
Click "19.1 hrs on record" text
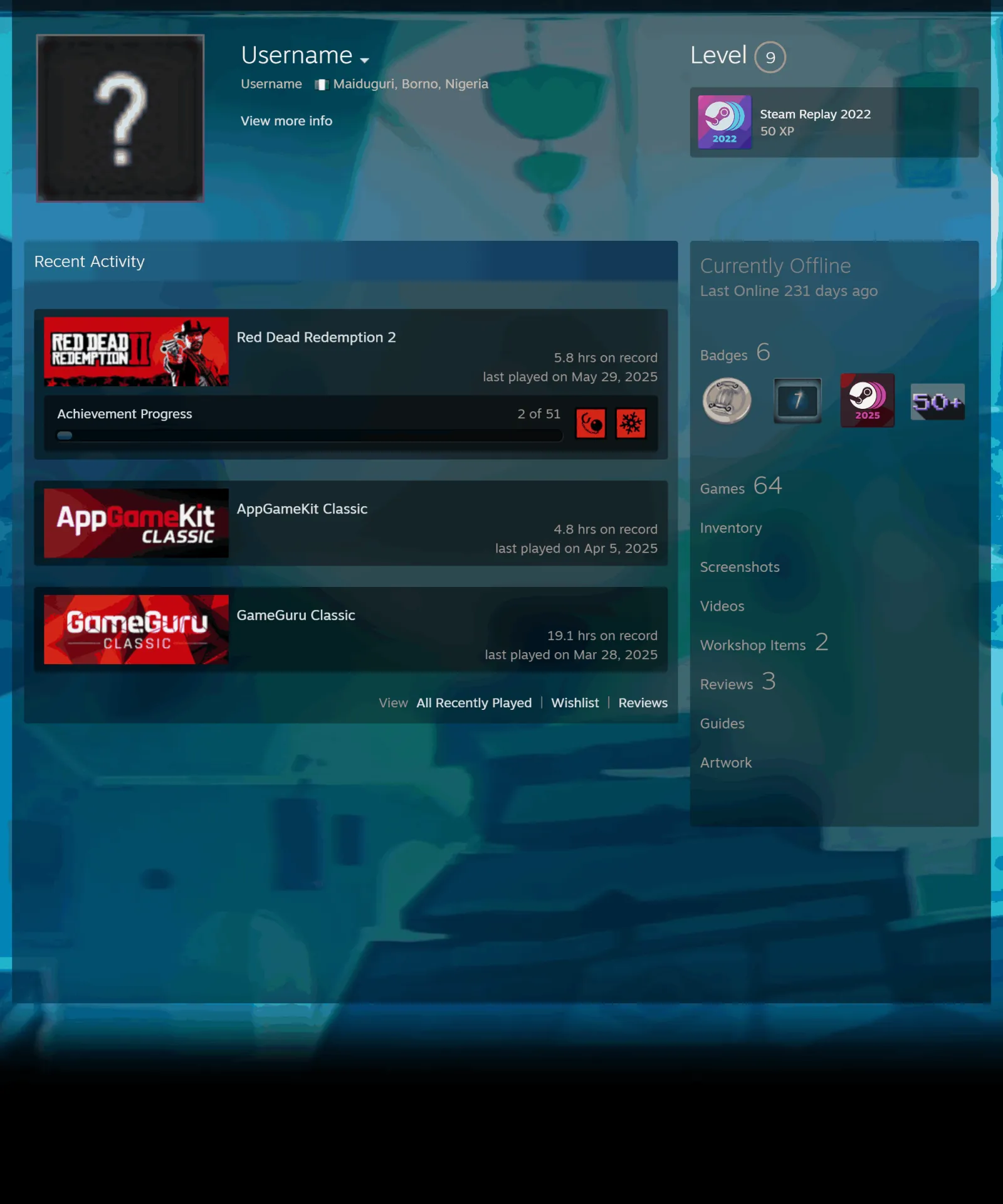pos(602,636)
